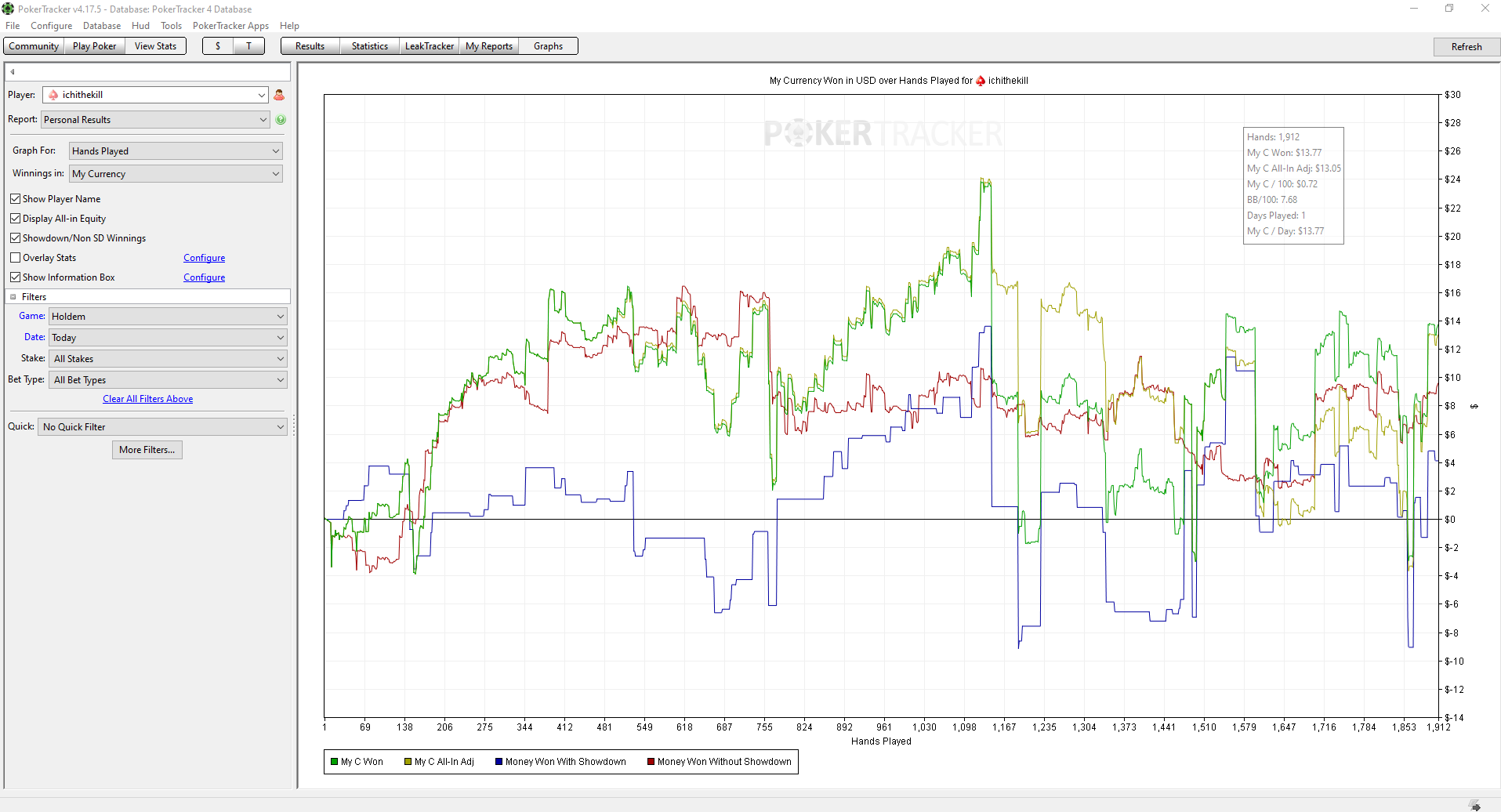Select the cash game dollar sign button

218,46
